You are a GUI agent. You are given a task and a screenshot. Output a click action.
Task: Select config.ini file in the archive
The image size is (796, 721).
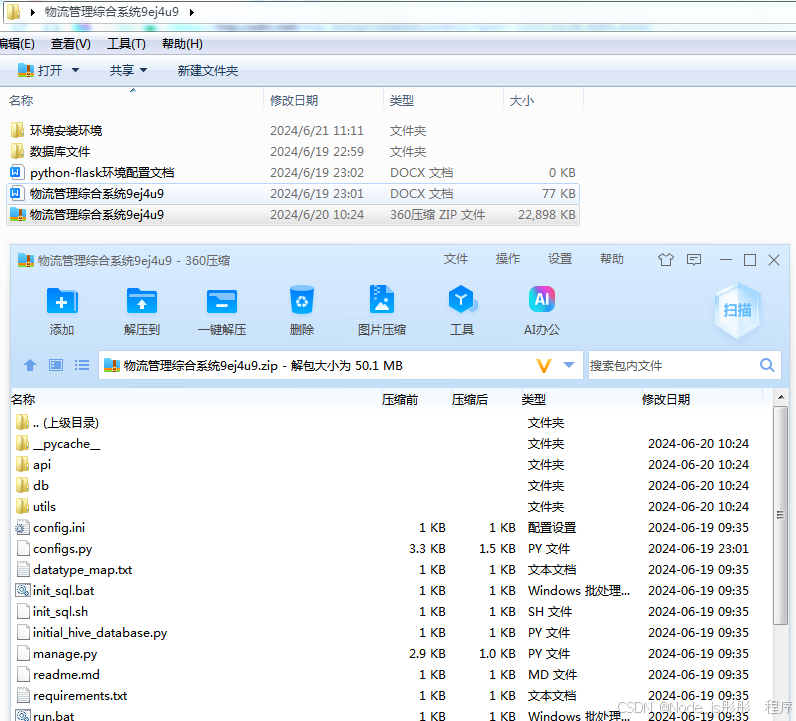click(50, 528)
